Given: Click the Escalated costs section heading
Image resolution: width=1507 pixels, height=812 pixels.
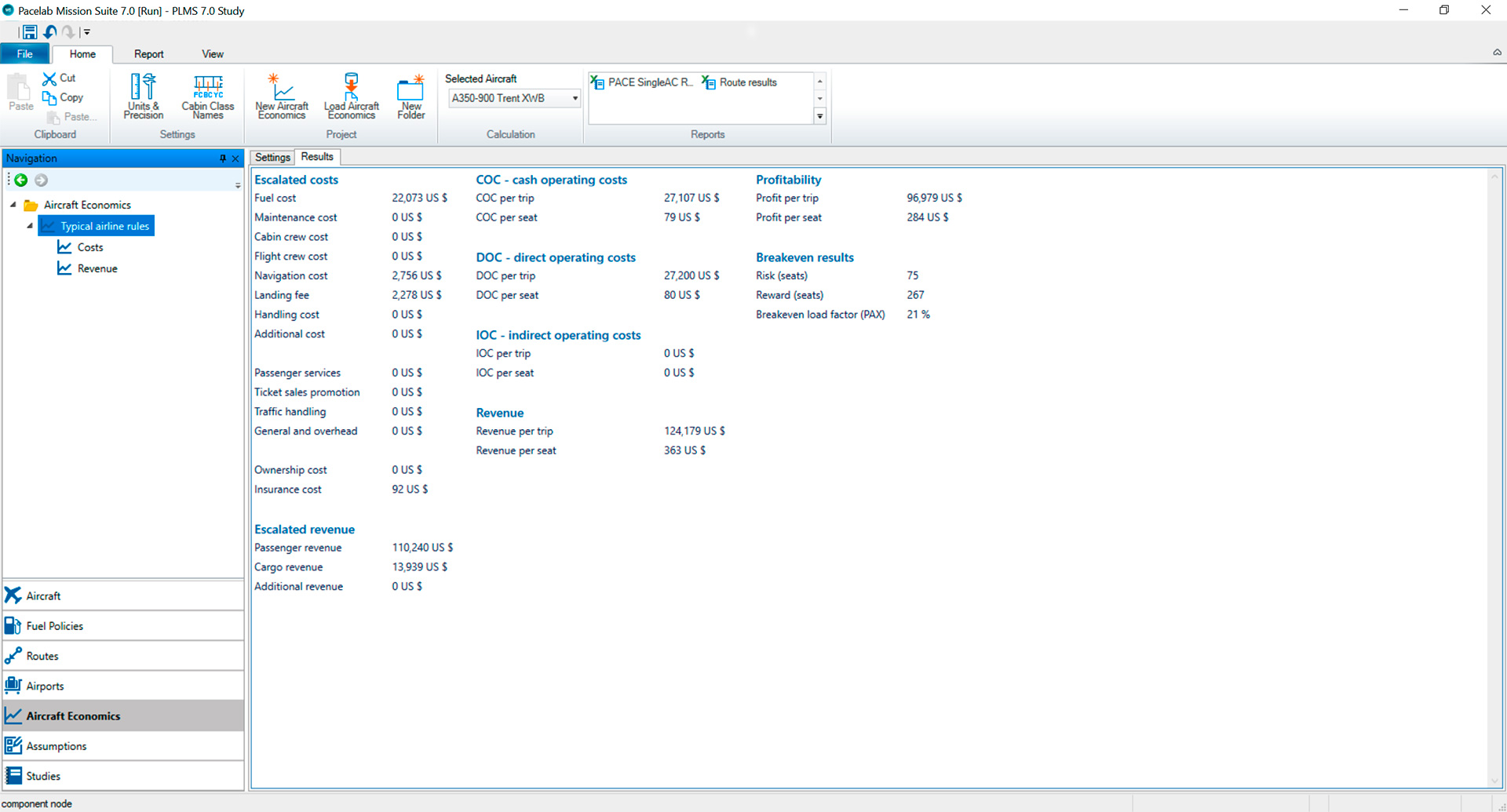Looking at the screenshot, I should tap(296, 180).
